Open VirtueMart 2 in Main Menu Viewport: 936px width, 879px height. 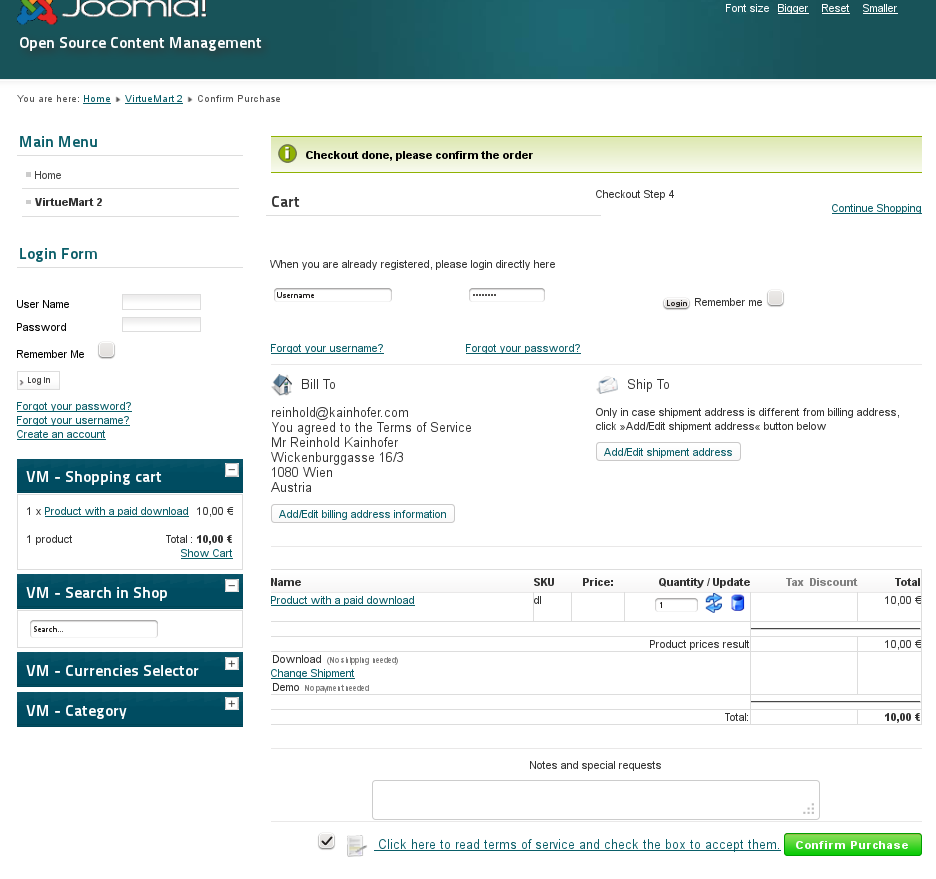tap(69, 202)
